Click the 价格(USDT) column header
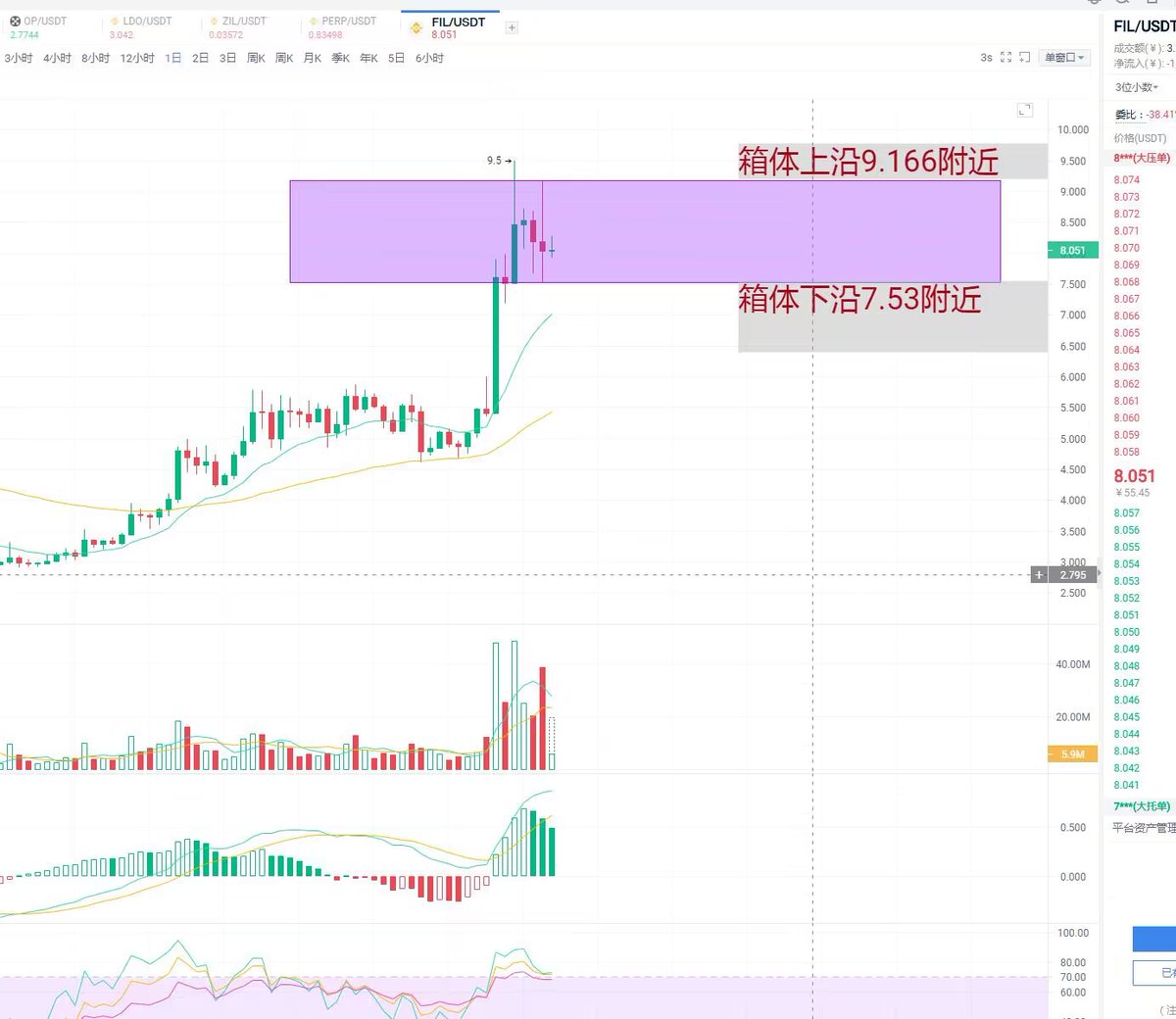 pyautogui.click(x=1140, y=138)
